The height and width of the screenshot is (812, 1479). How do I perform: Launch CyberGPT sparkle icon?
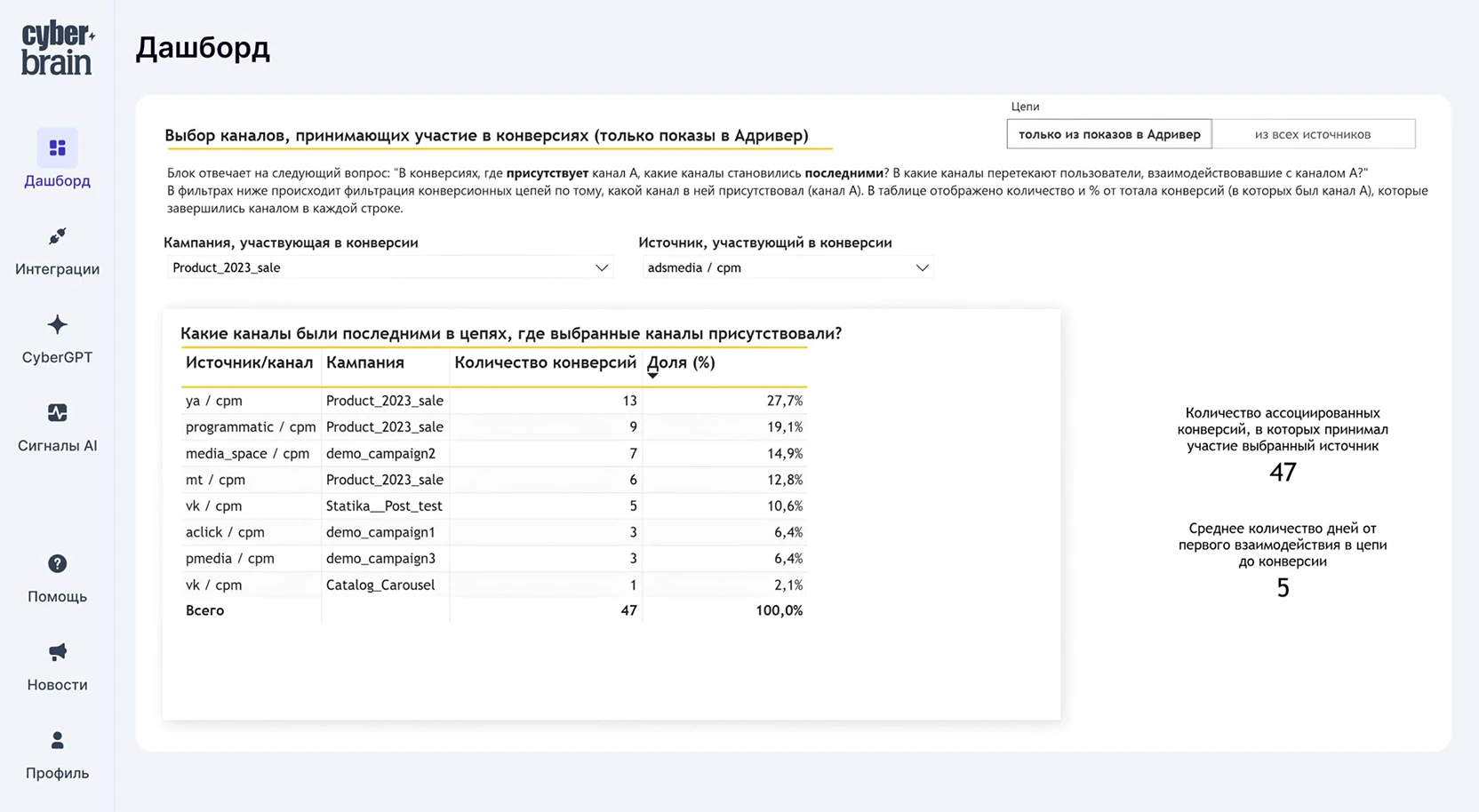point(57,324)
